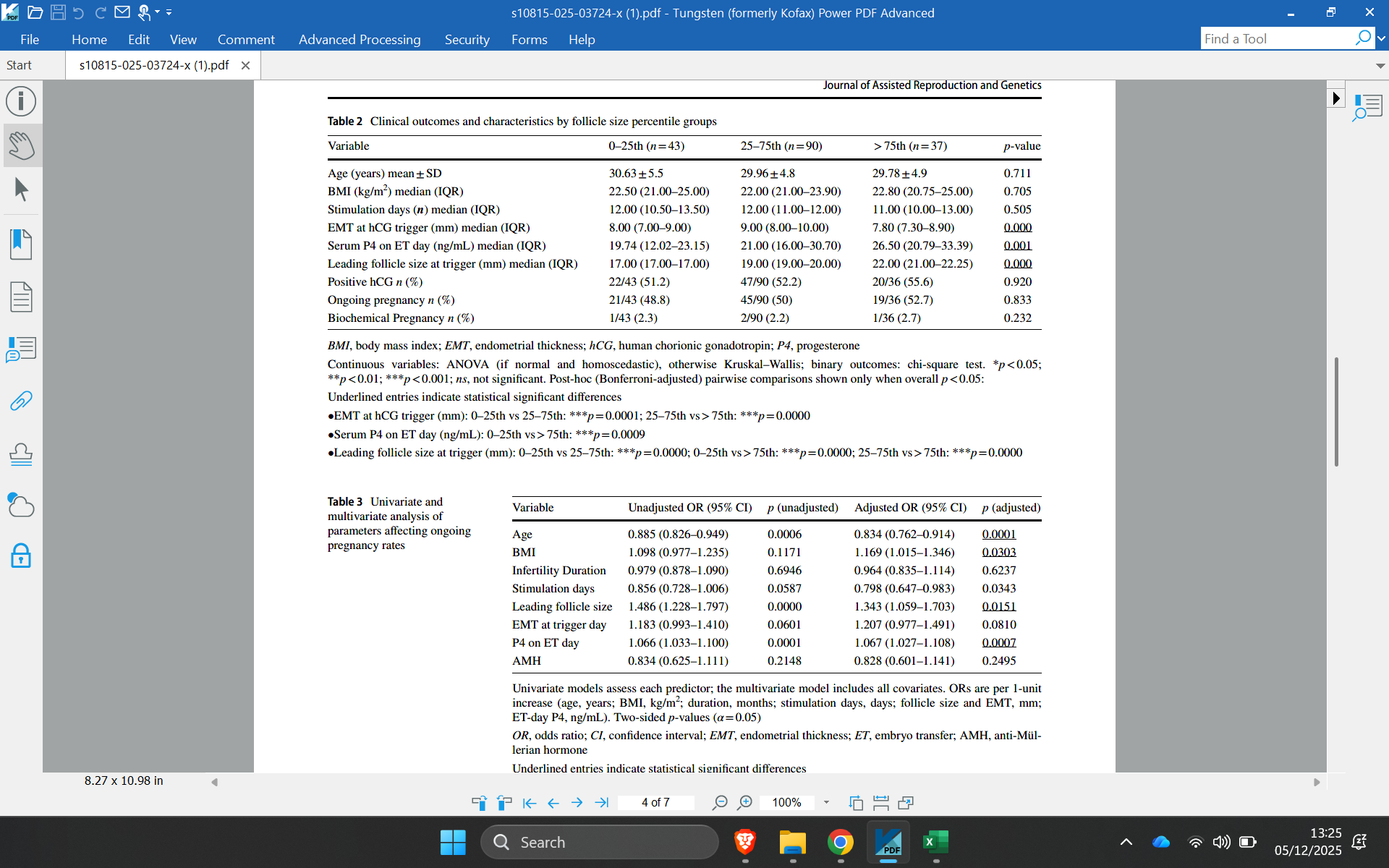1389x868 pixels.
Task: Toggle fit width view mode
Action: coord(880,802)
